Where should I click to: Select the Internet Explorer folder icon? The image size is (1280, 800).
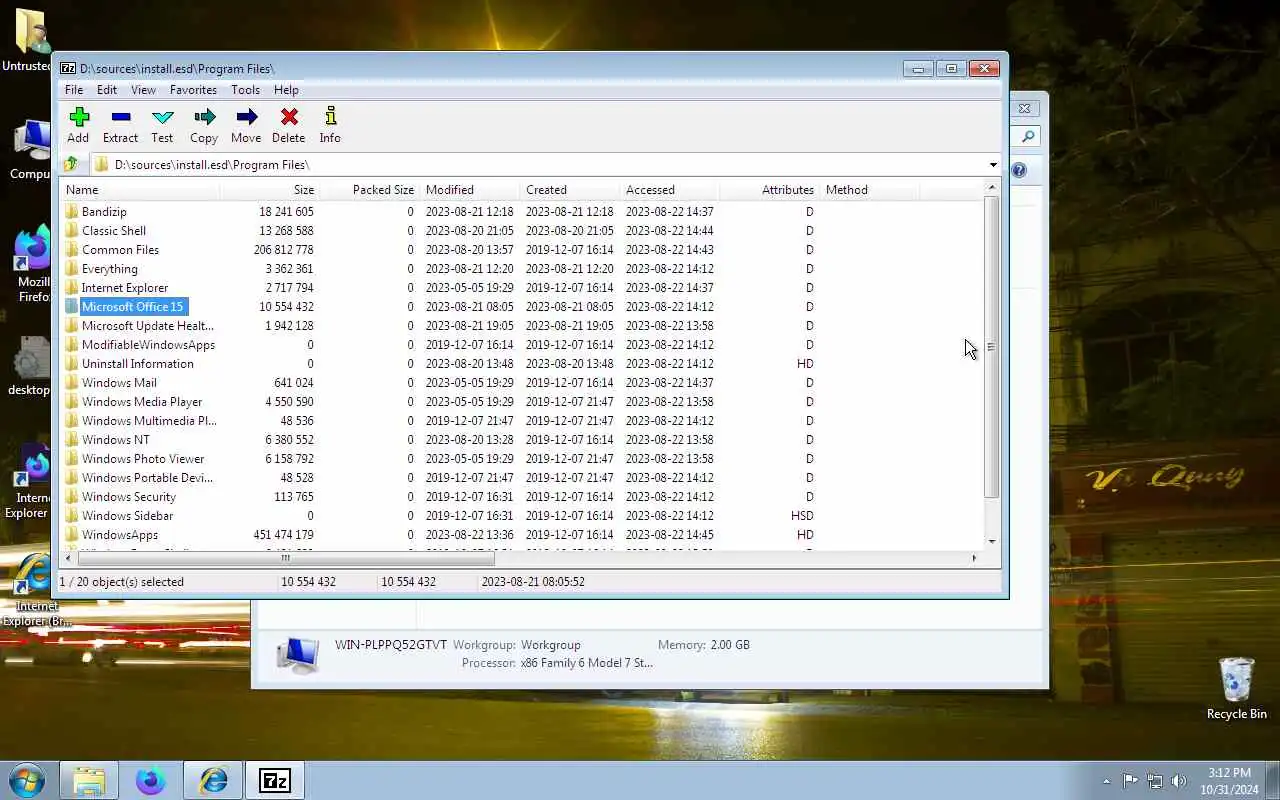click(x=71, y=288)
